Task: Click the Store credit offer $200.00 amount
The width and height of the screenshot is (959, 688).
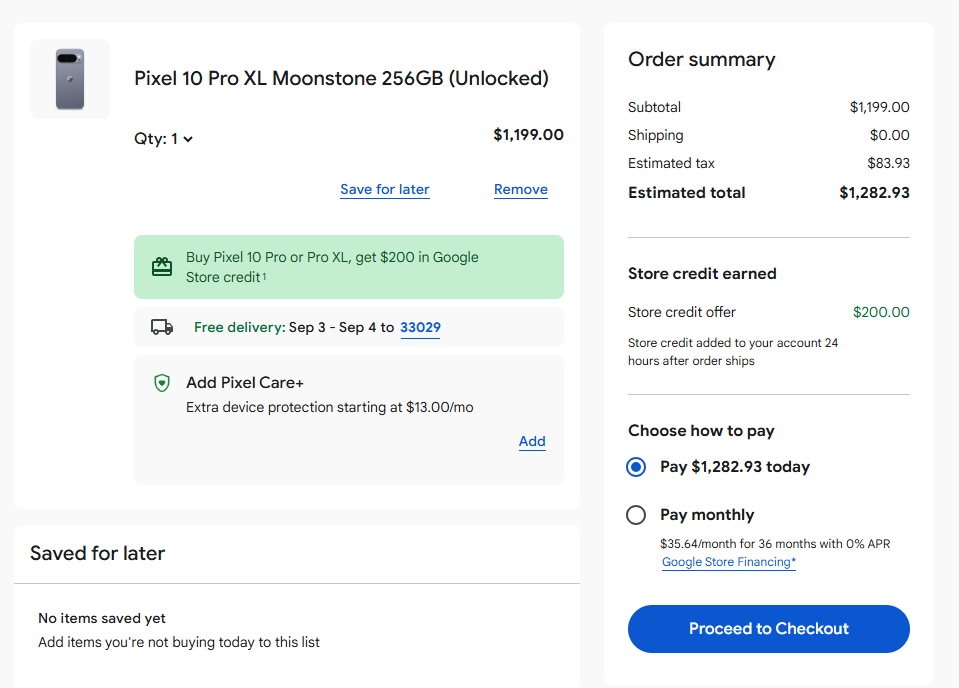Action: click(x=881, y=312)
